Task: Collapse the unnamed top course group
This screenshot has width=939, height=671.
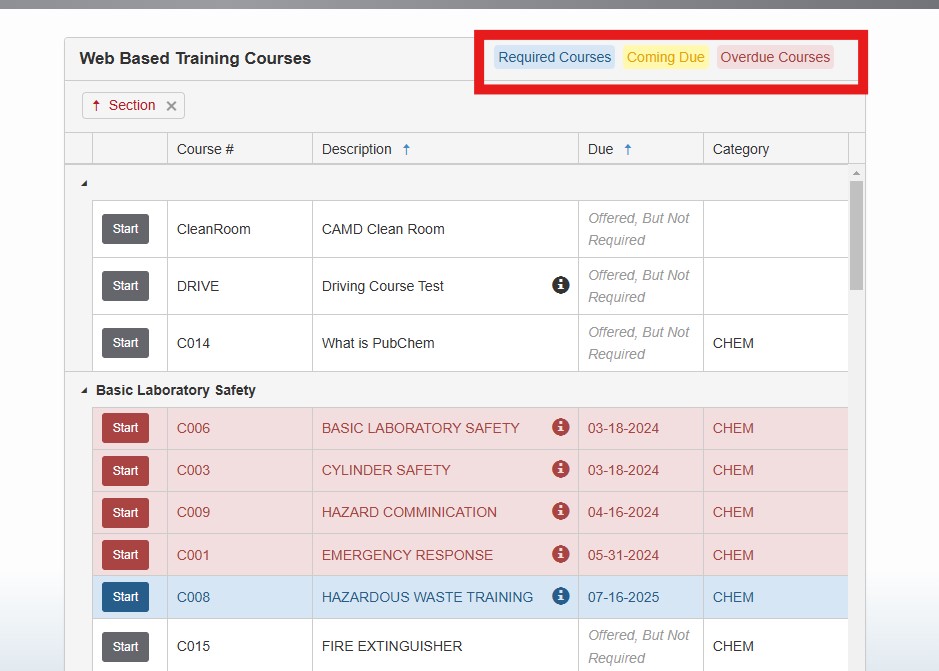Action: click(84, 183)
